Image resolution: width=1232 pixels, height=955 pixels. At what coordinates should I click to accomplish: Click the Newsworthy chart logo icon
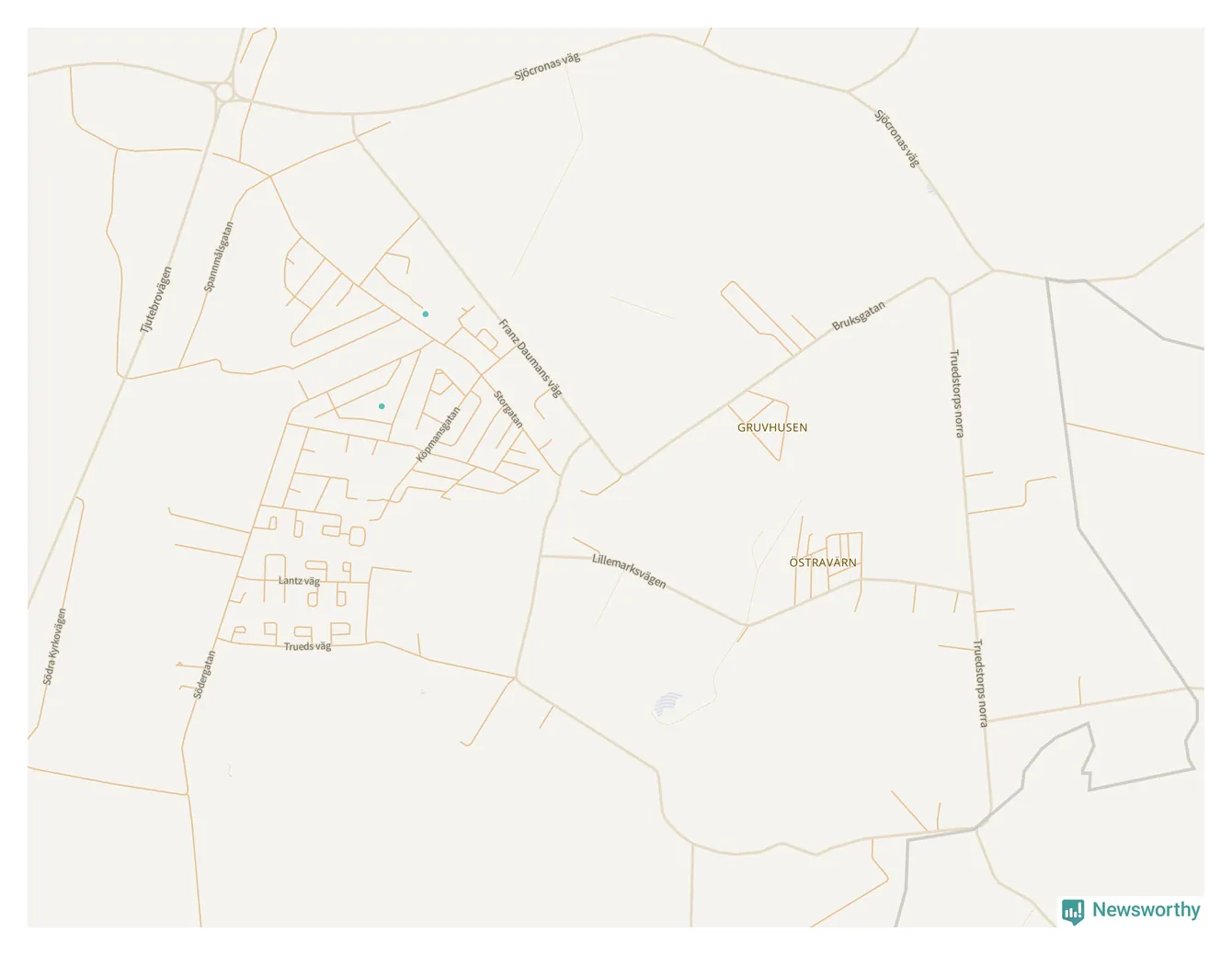1073,911
